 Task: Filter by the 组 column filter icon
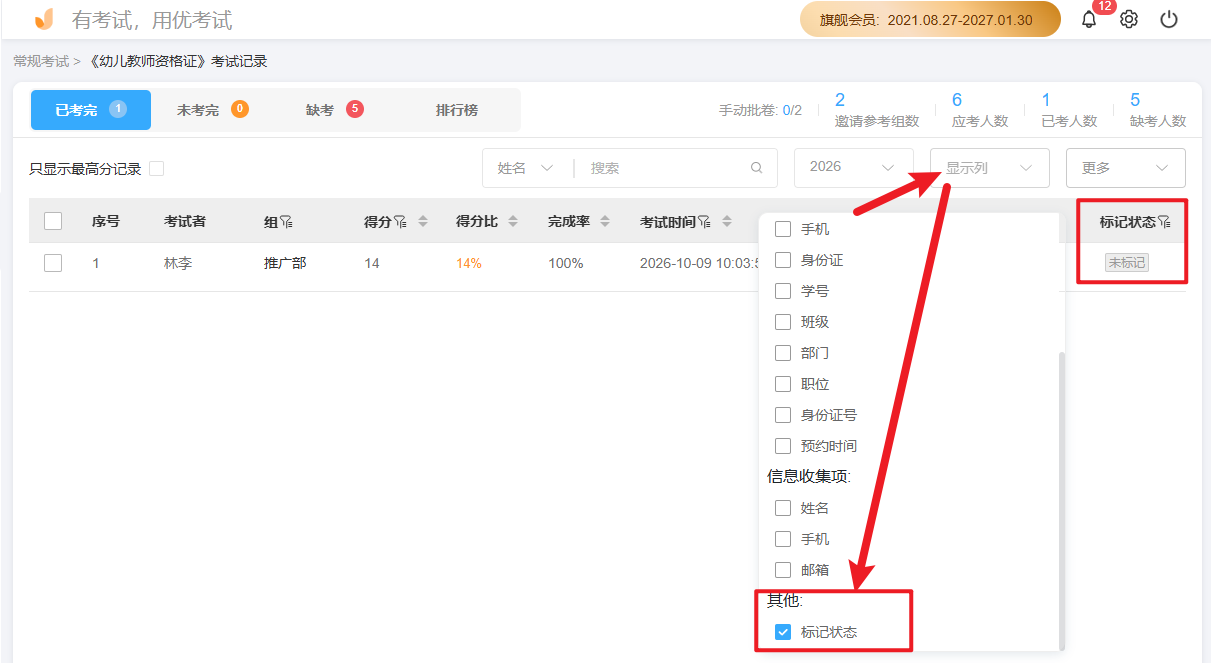(x=286, y=222)
